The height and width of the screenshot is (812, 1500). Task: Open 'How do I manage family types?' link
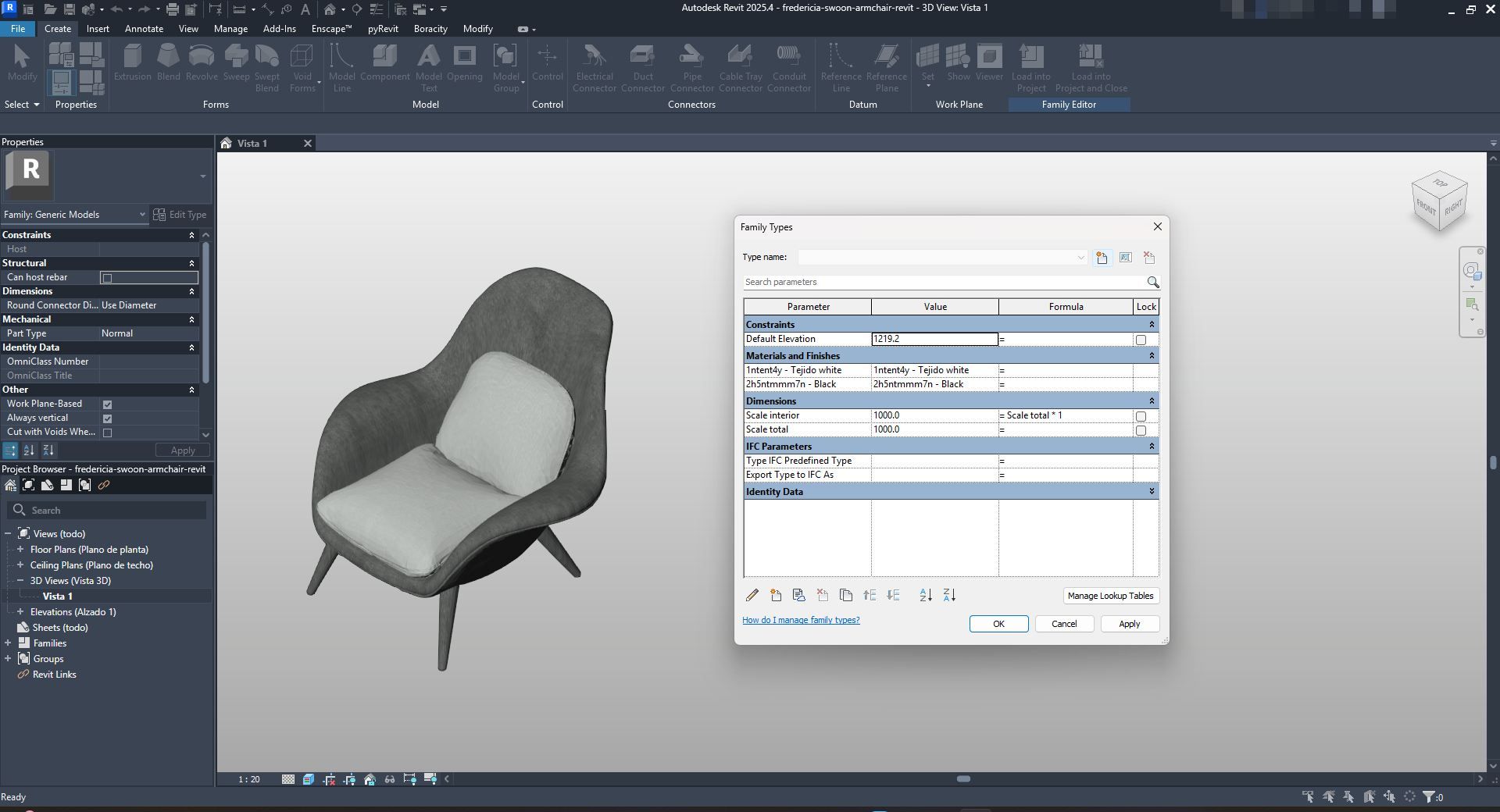click(801, 620)
